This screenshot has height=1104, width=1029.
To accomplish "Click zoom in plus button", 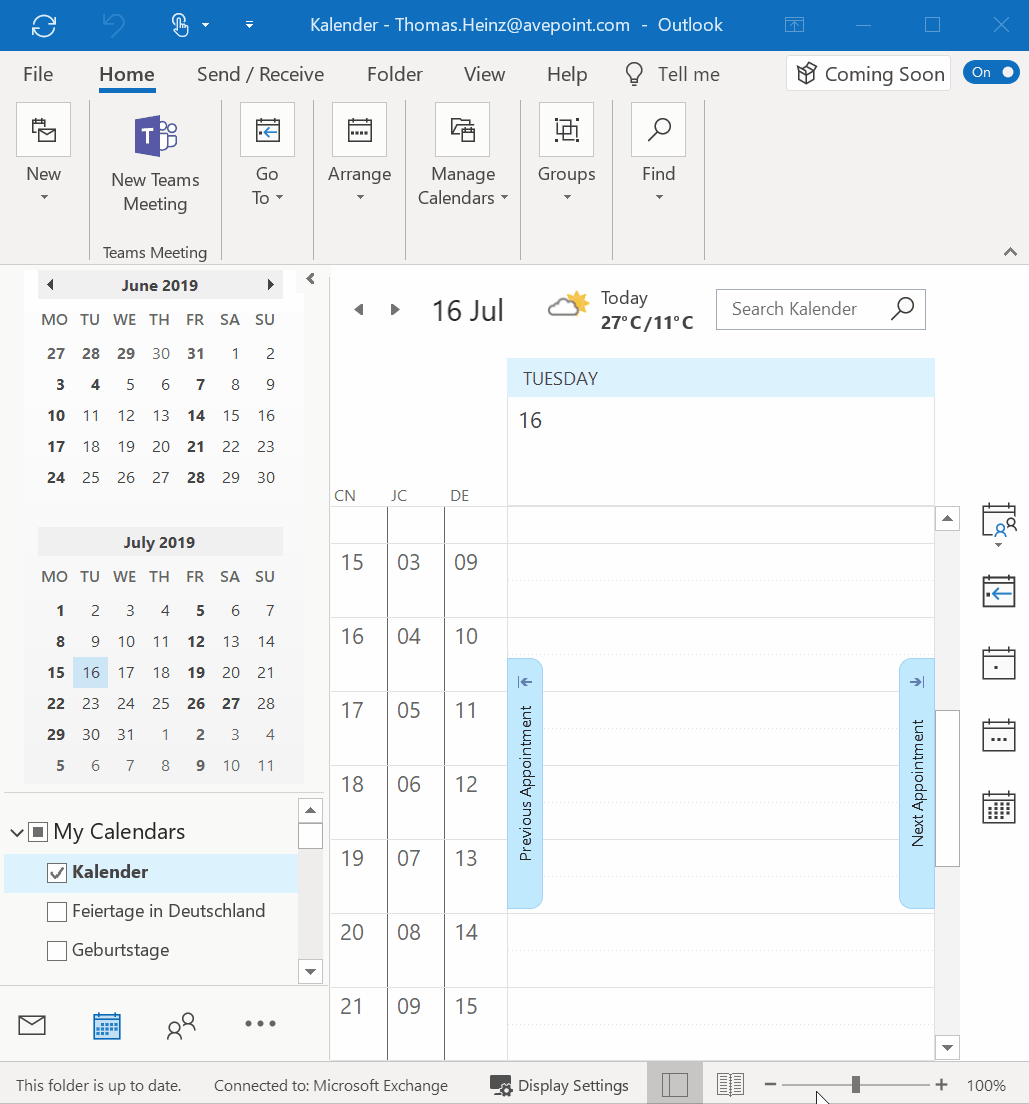I will (942, 1085).
